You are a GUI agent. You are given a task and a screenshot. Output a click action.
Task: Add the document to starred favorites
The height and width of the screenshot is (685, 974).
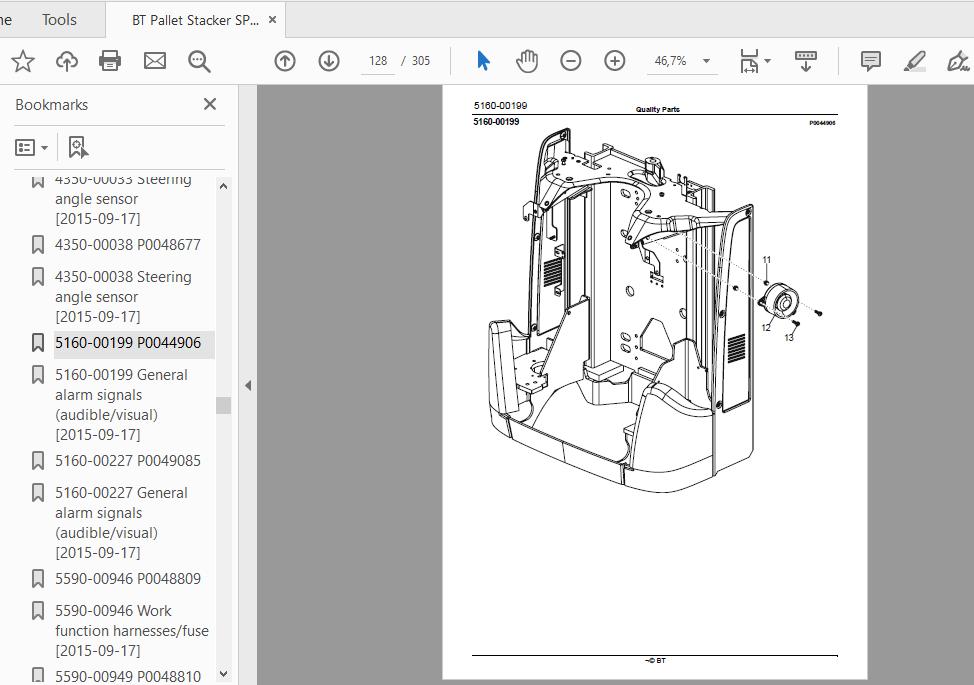pos(23,61)
